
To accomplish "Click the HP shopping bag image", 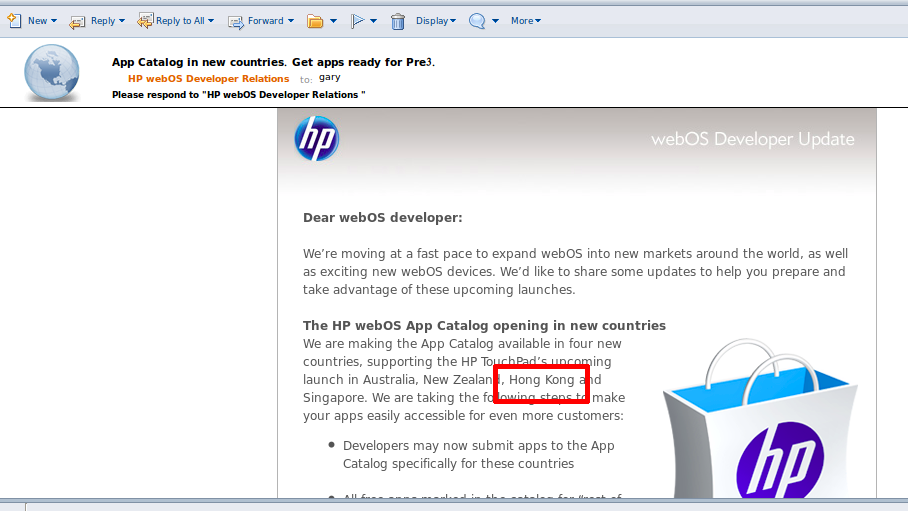I will pos(760,418).
